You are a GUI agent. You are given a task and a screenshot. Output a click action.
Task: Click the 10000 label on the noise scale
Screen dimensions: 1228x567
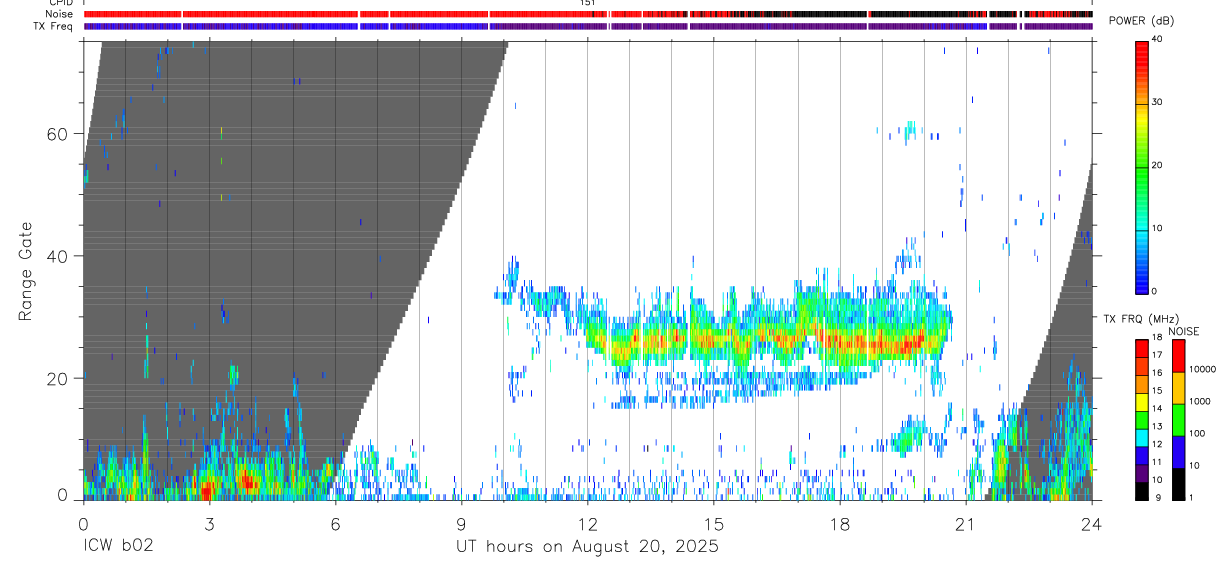pos(1203,370)
